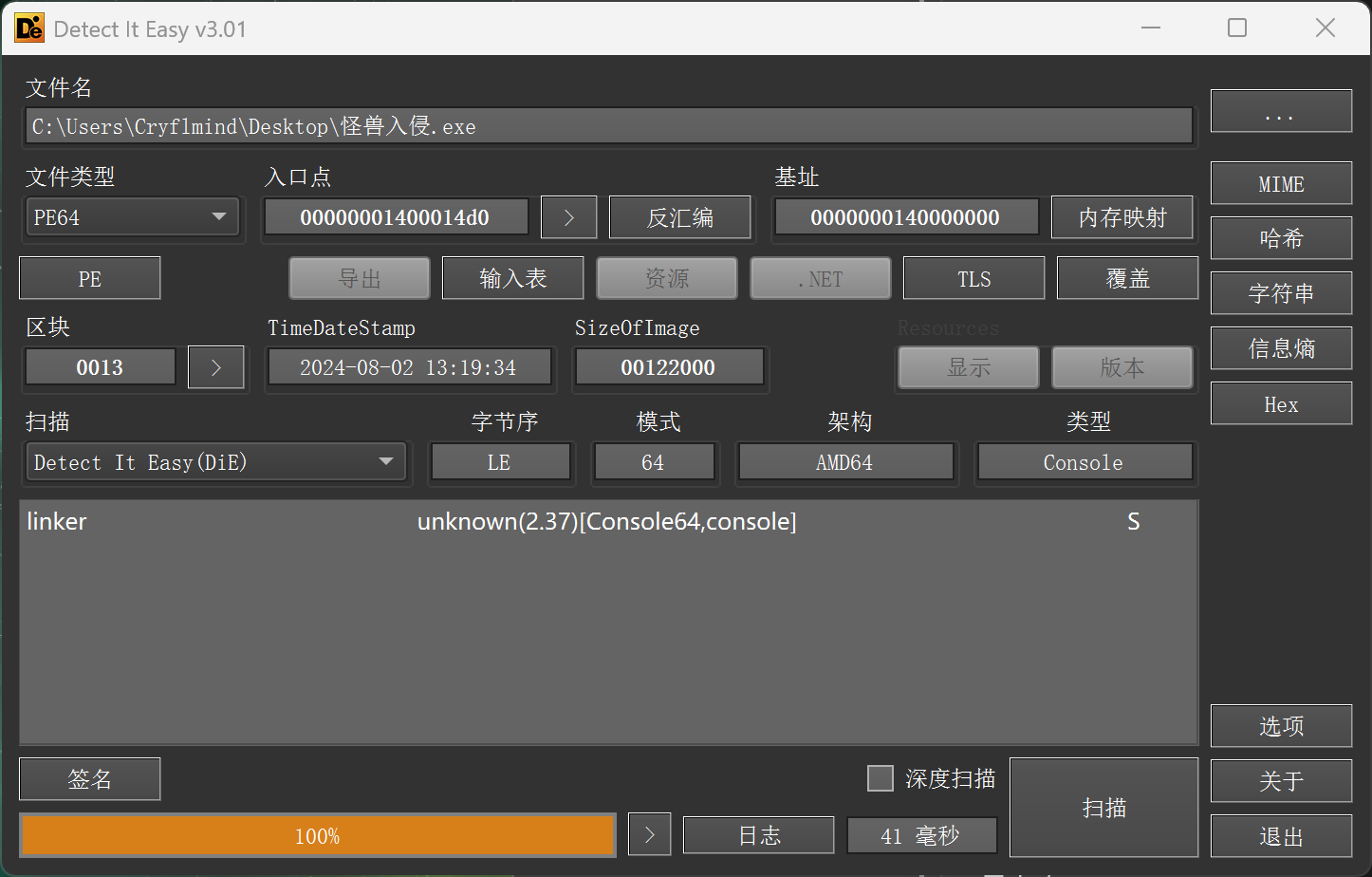Screen dimensions: 1372x877
Task: Start scan with the large 扫描 button
Action: tap(1103, 808)
